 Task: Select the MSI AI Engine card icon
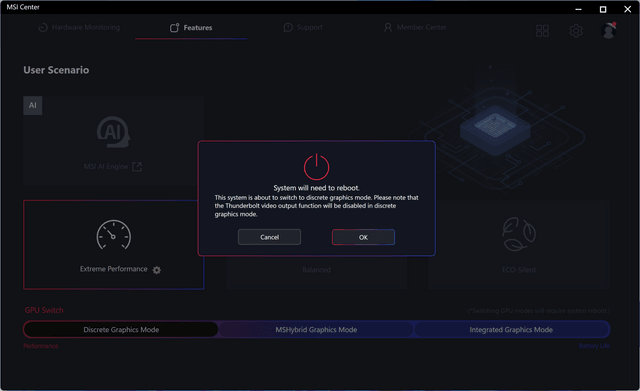coord(113,132)
